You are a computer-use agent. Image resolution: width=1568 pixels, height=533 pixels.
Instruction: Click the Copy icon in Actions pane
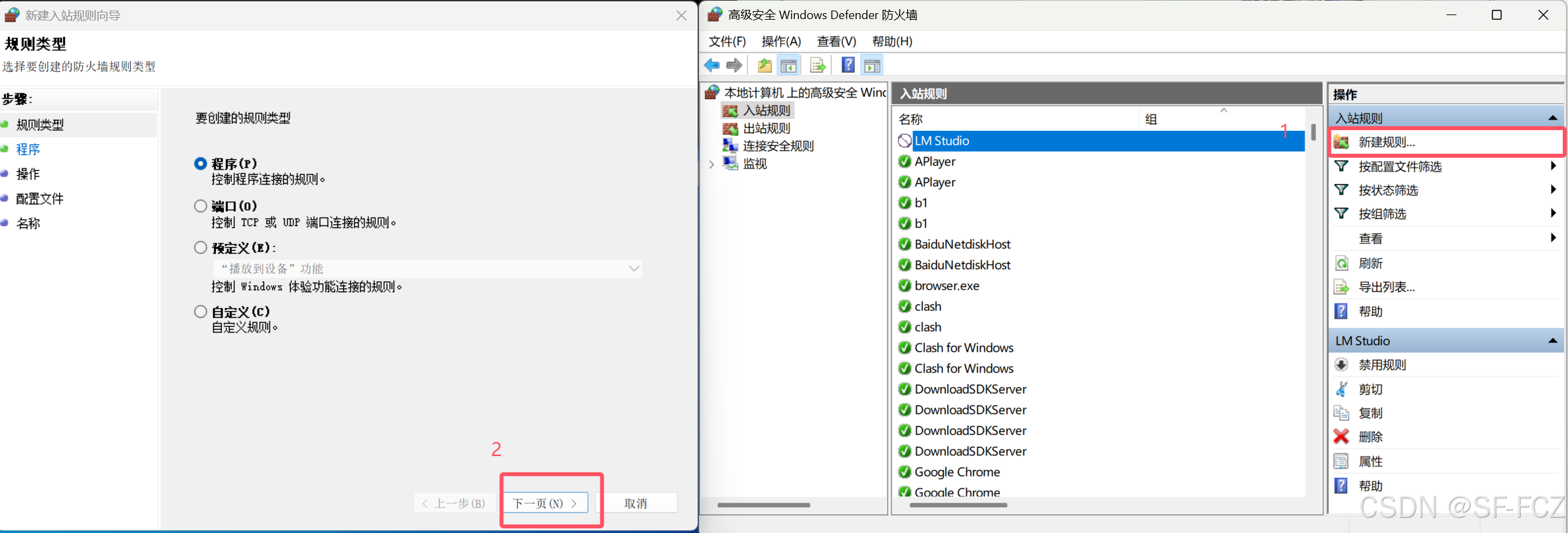1341,413
